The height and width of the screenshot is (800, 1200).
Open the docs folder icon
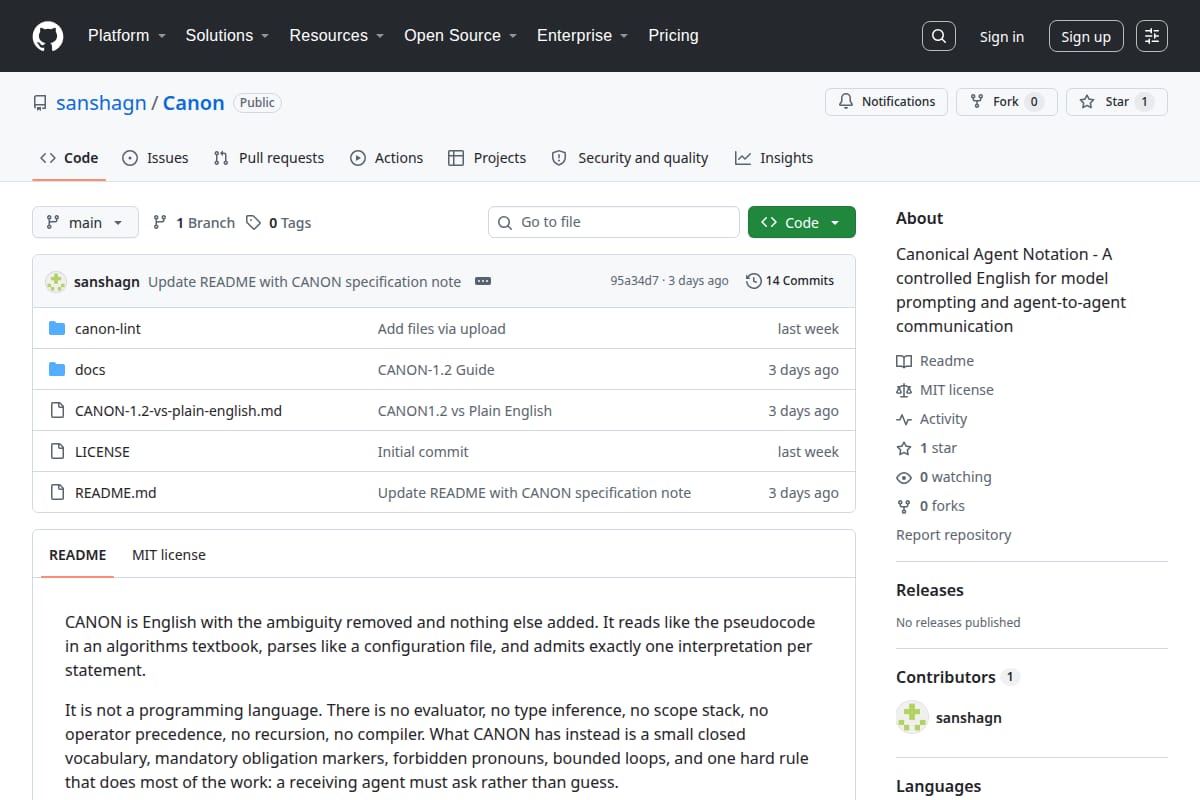click(x=57, y=370)
